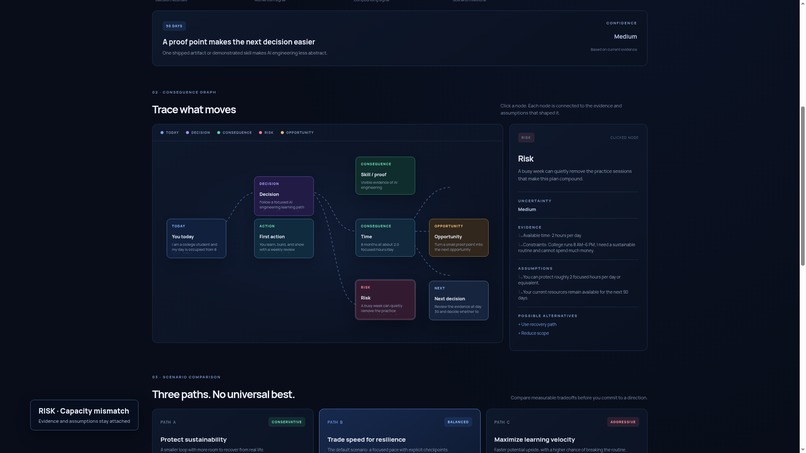
Task: Click the CONSERVATIVE badge on Path A
Action: coord(287,422)
